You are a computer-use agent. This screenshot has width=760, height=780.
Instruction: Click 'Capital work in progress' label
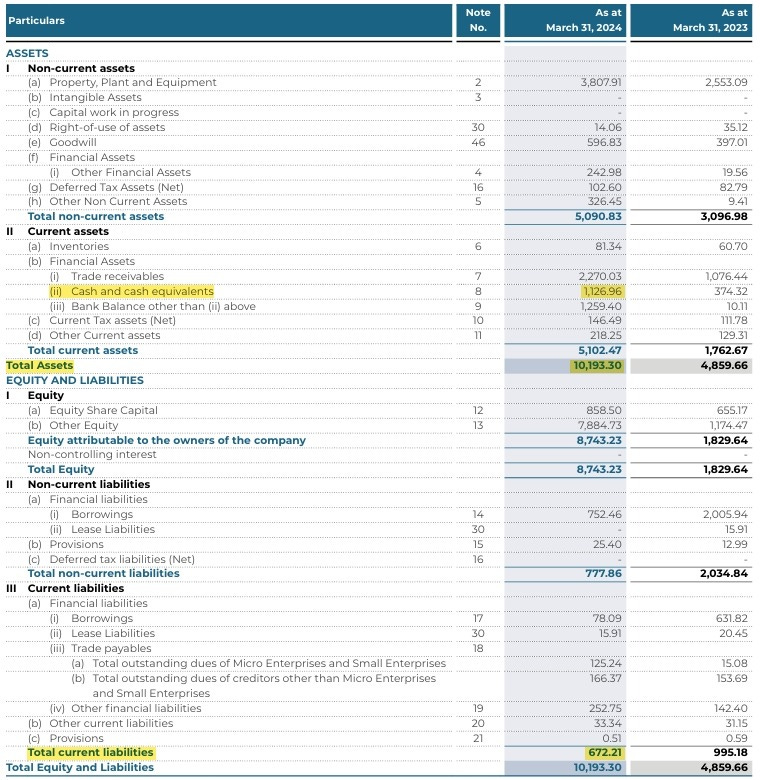point(114,112)
